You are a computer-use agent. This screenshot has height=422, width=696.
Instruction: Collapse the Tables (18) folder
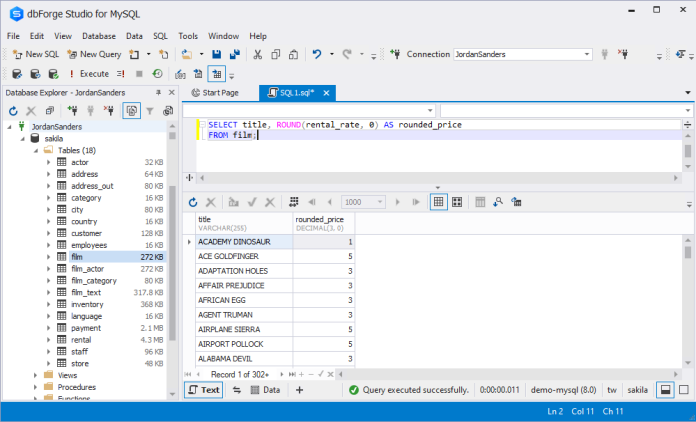(x=35, y=150)
